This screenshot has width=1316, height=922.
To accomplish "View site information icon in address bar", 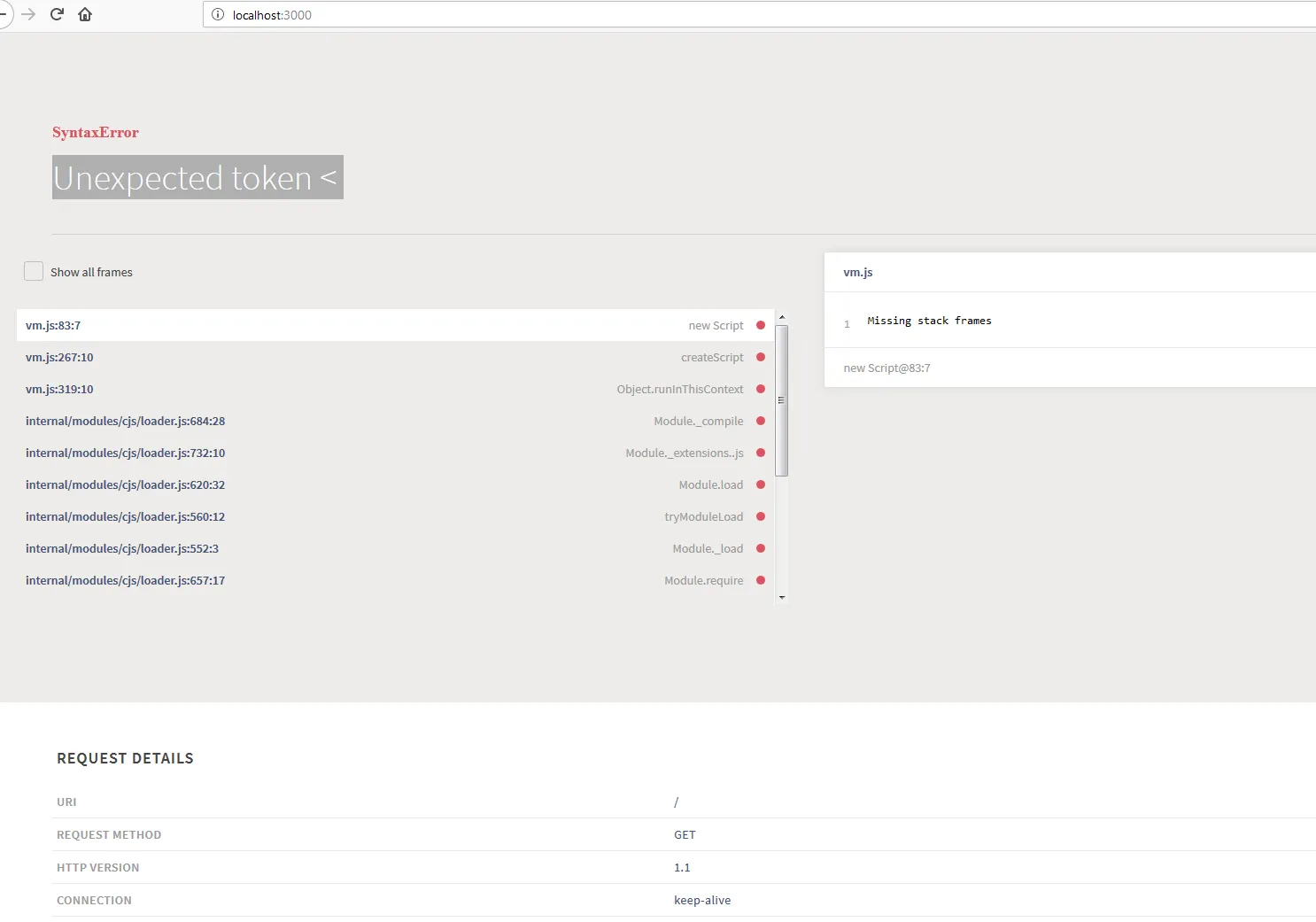I will pyautogui.click(x=218, y=14).
